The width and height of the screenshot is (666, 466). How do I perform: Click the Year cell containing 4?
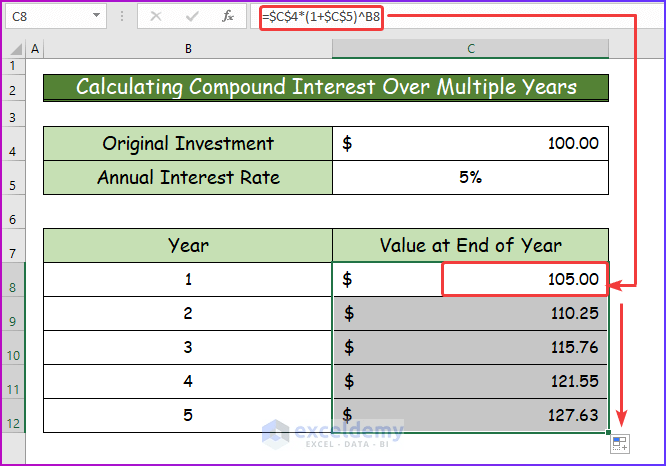click(x=188, y=381)
